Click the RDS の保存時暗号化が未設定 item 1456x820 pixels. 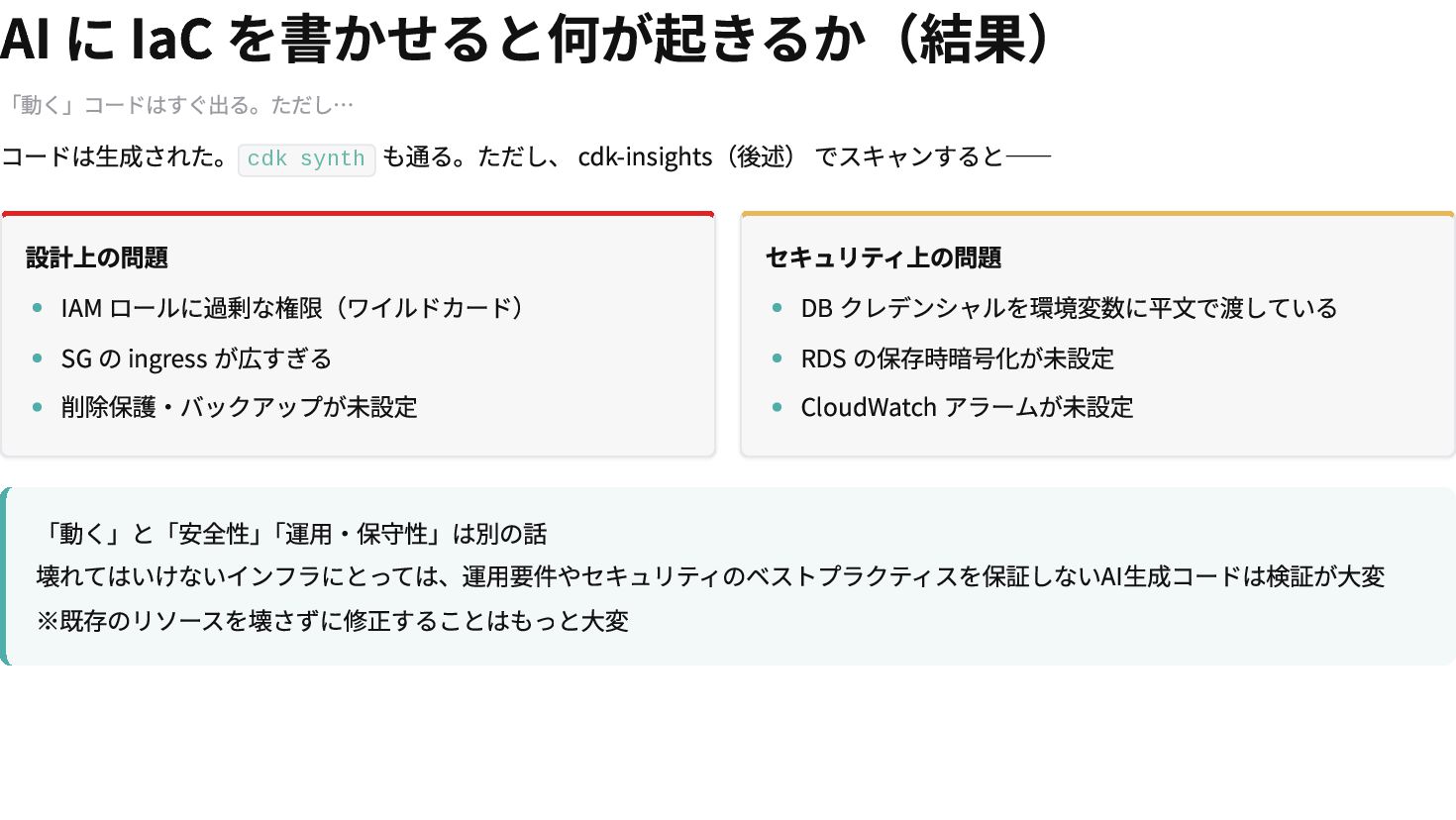pos(957,359)
